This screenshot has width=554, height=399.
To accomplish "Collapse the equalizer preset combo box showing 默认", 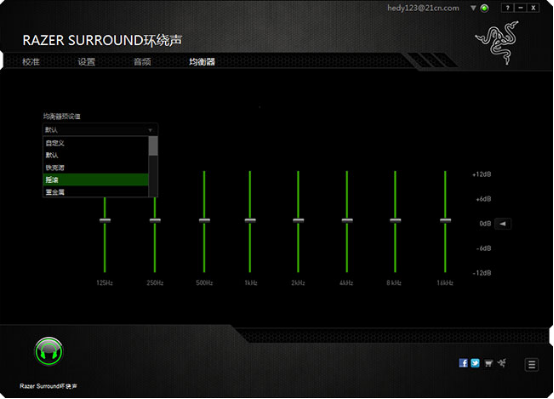I will [100, 130].
